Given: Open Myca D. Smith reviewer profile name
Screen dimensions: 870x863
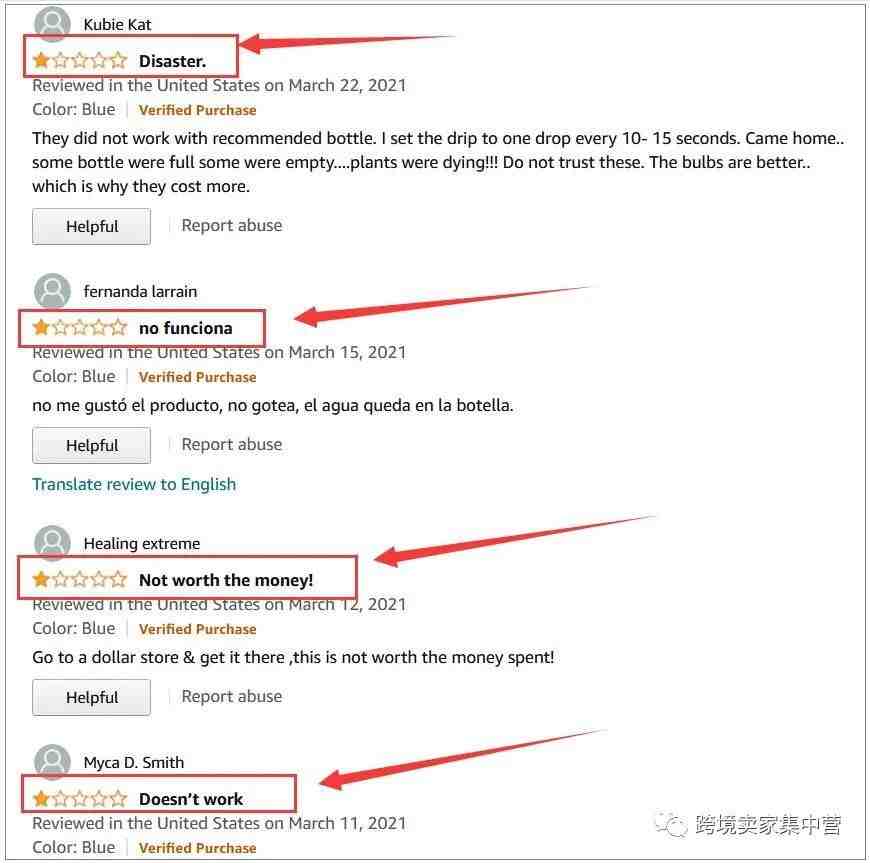Looking at the screenshot, I should click(134, 763).
